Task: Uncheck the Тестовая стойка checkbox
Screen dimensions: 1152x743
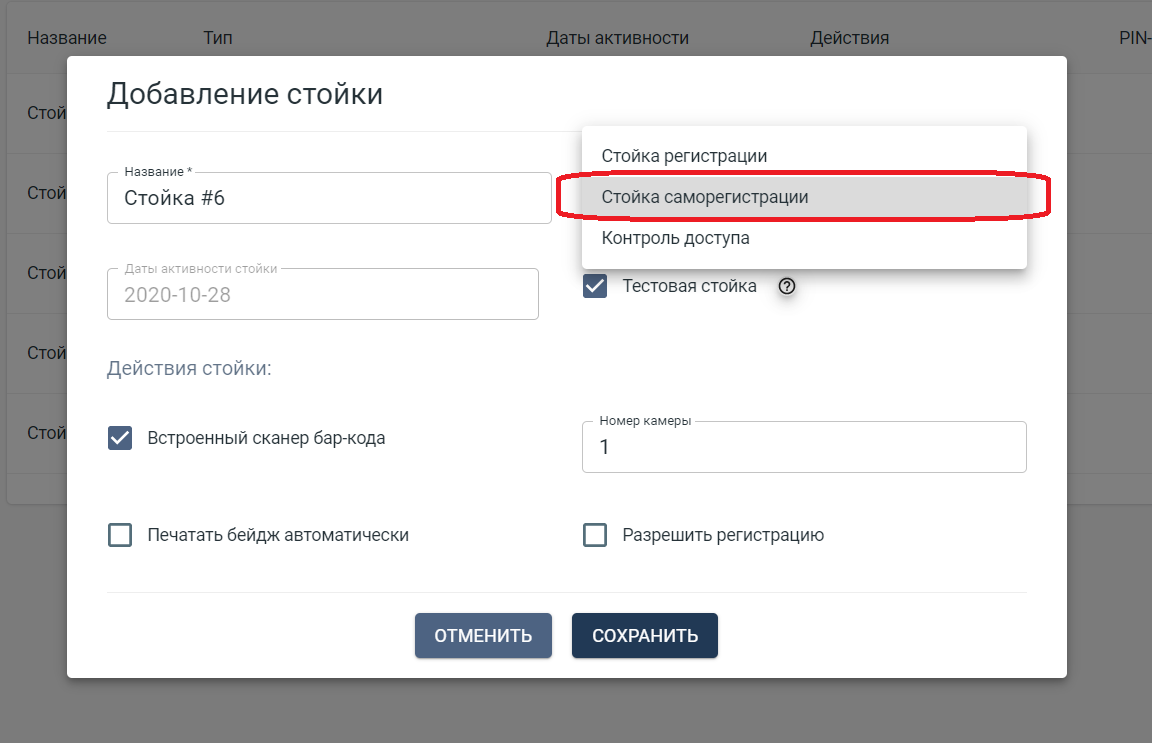Action: 596,286
